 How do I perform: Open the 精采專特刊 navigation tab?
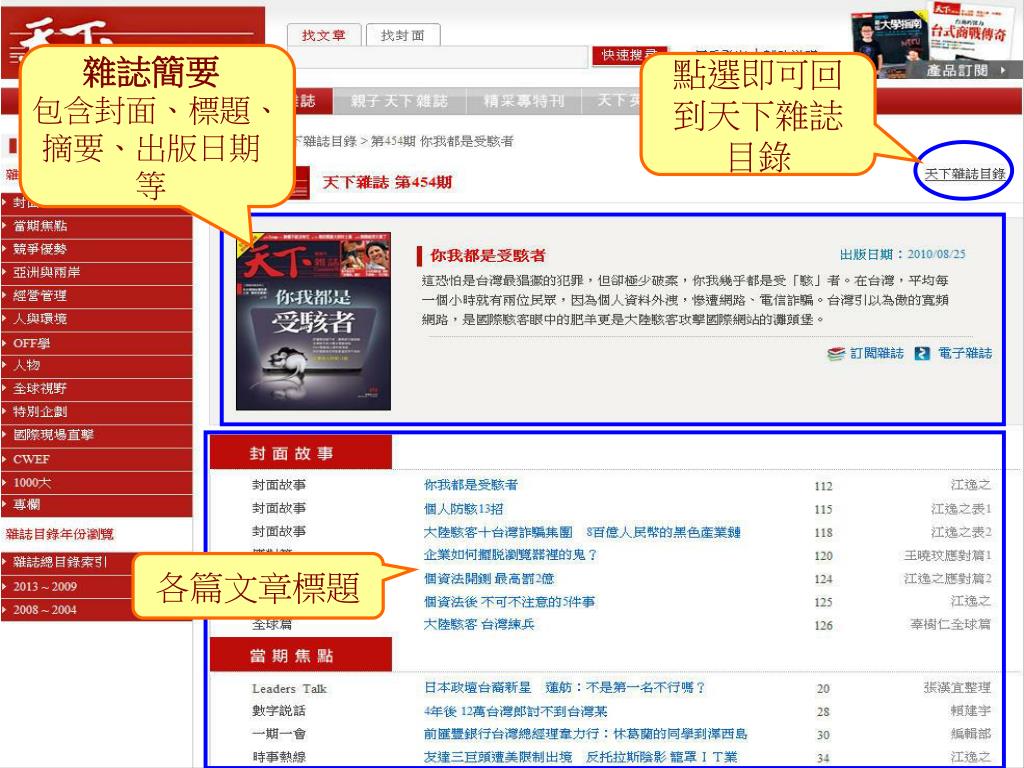point(524,101)
